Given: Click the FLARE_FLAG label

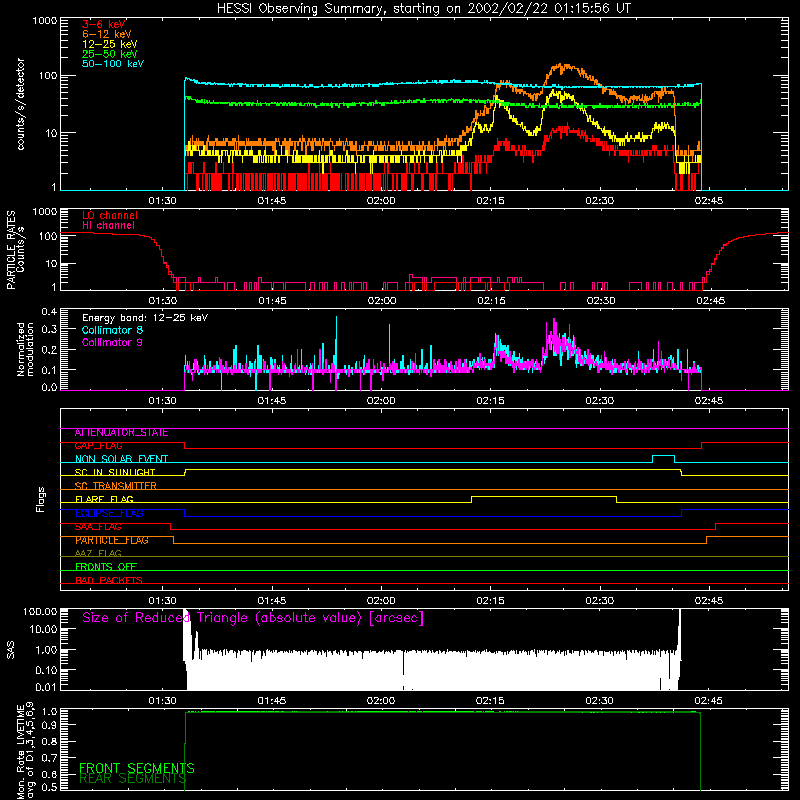Looking at the screenshot, I should click(x=104, y=499).
